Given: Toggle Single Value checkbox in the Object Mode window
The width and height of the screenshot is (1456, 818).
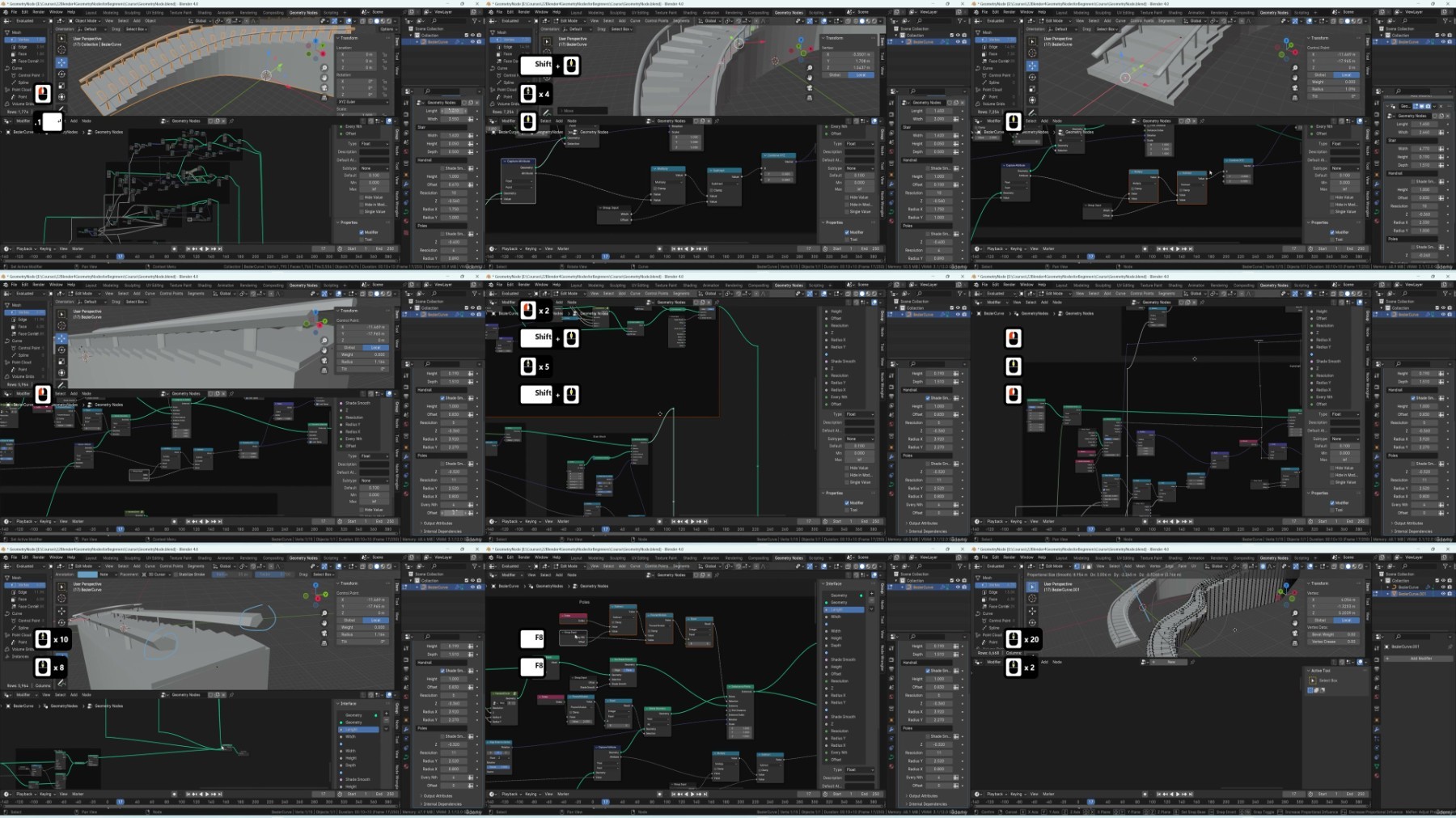Looking at the screenshot, I should coord(362,212).
